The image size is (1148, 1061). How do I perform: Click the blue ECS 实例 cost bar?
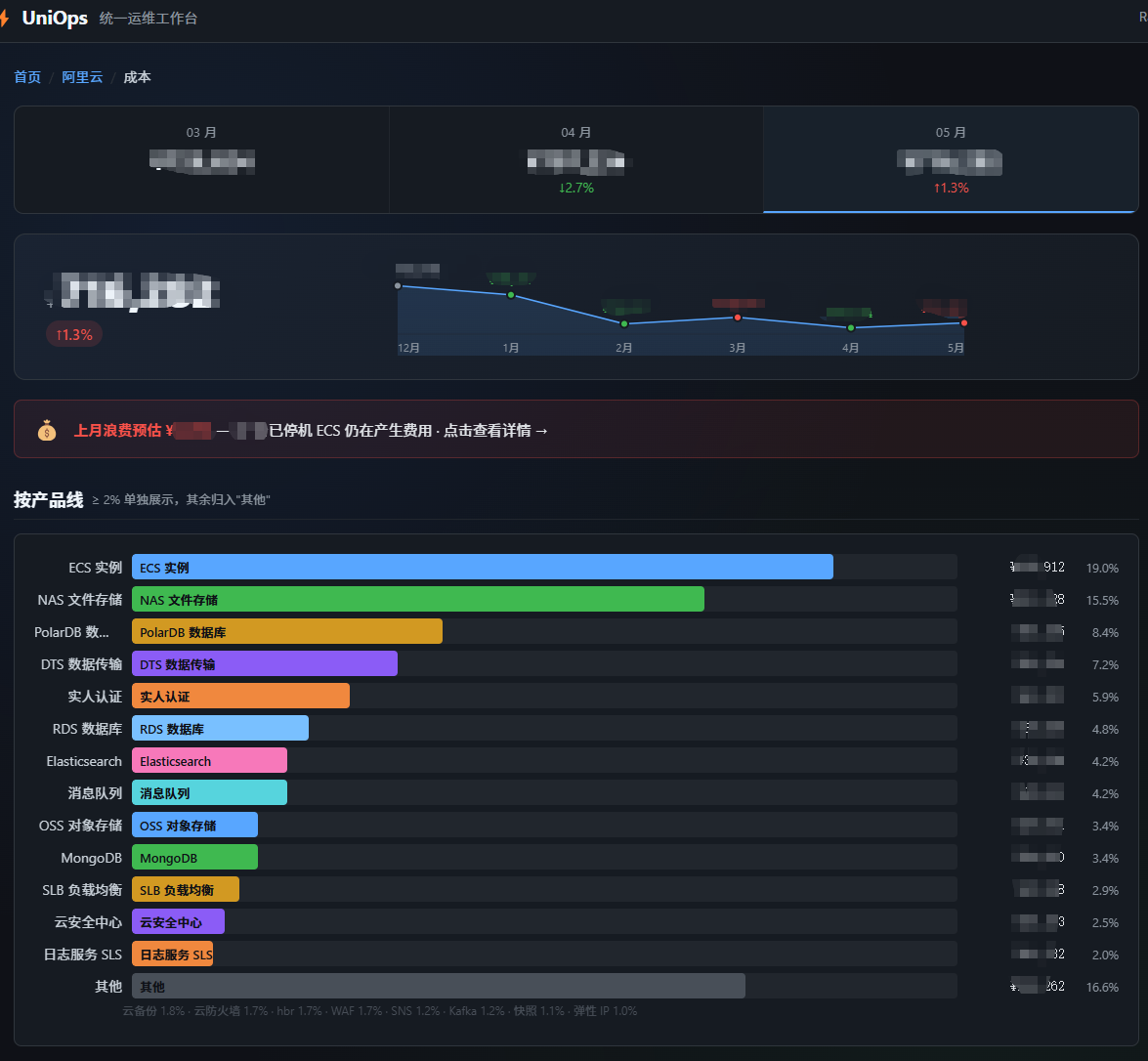pyautogui.click(x=483, y=567)
